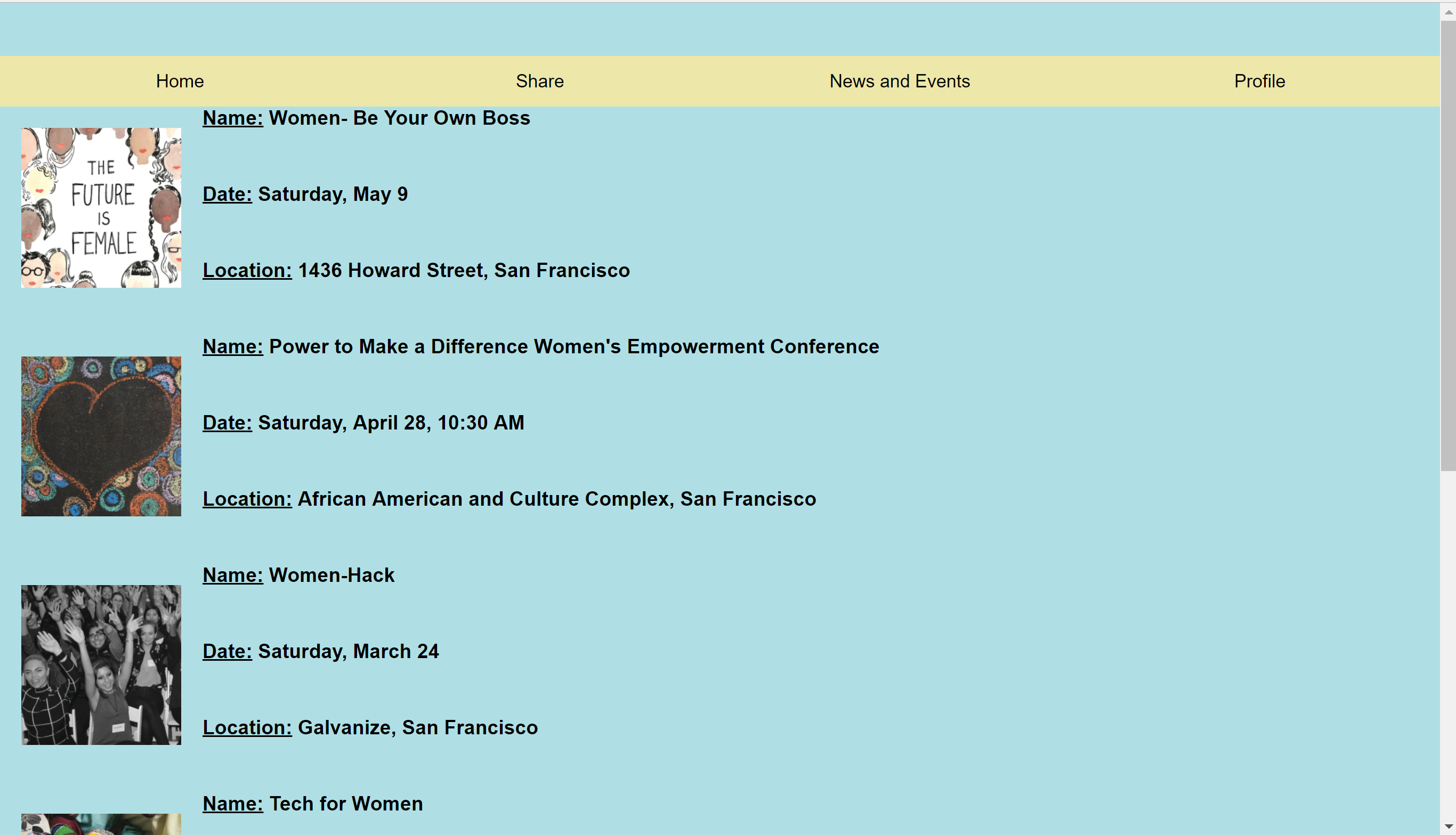Click 'Women- Be Your Own Boss' event name

coord(399,118)
